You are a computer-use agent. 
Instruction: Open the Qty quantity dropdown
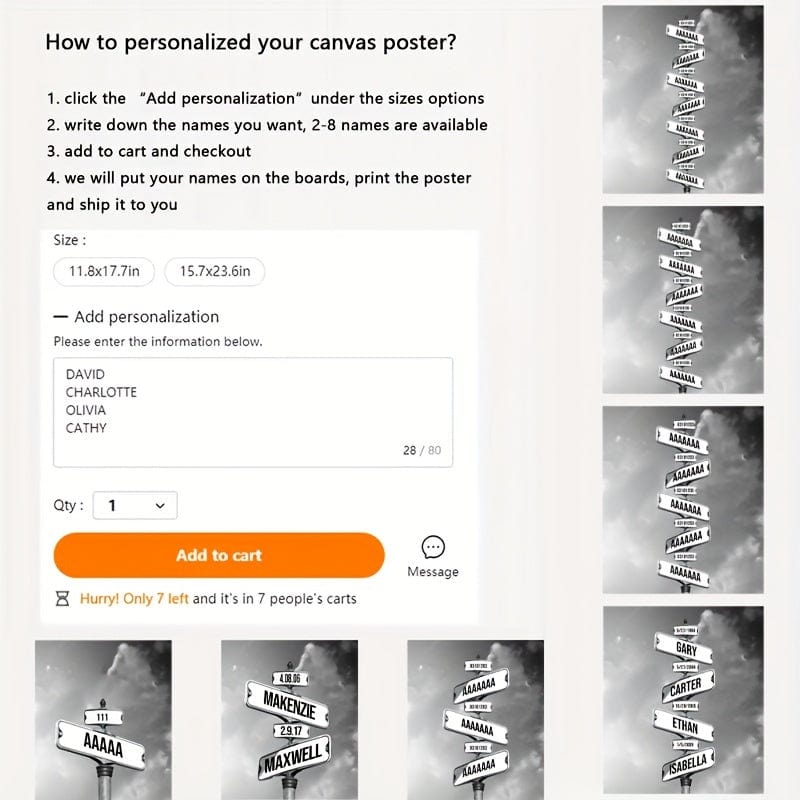coord(135,505)
